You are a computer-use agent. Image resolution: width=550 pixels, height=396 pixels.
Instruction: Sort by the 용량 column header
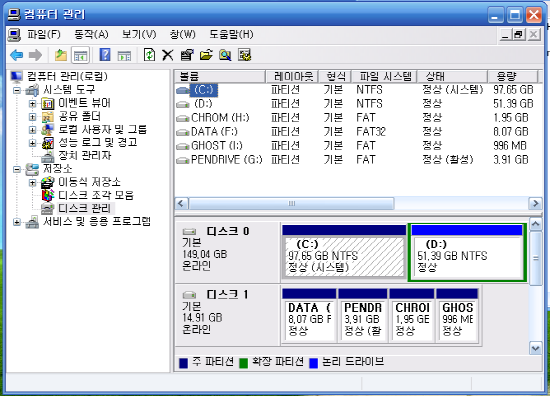pos(513,76)
